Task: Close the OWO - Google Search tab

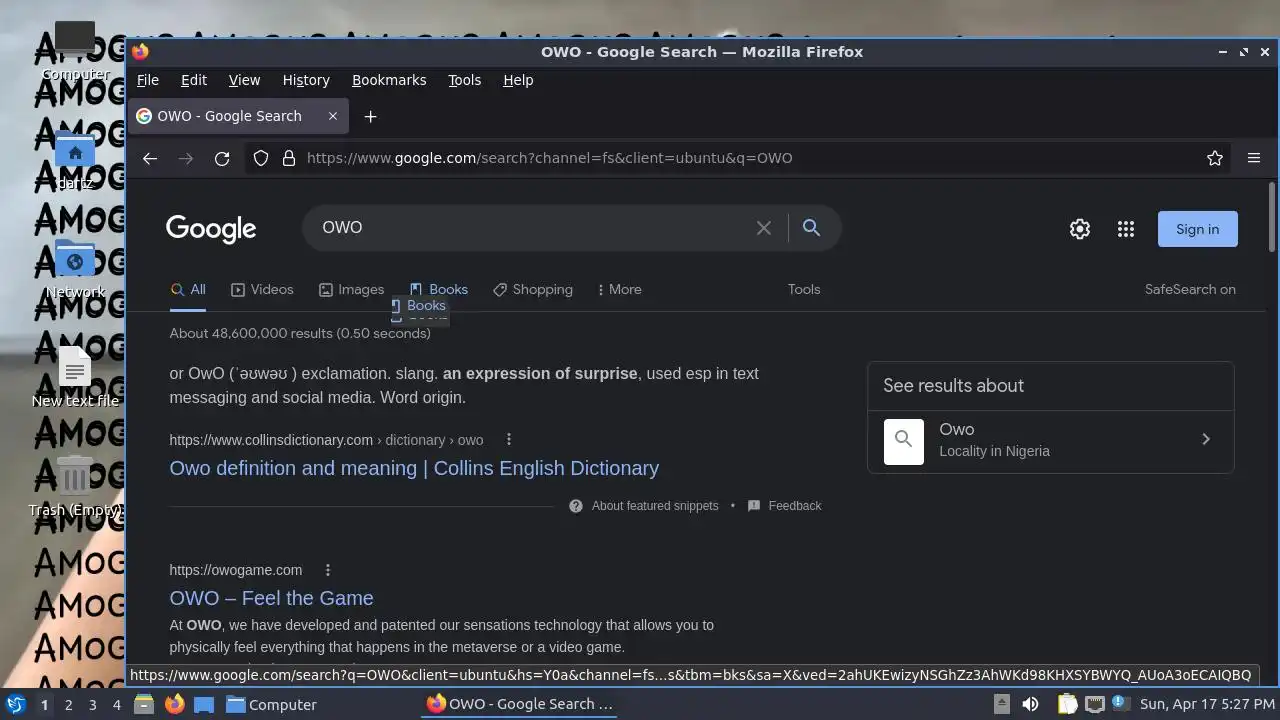Action: click(x=333, y=116)
